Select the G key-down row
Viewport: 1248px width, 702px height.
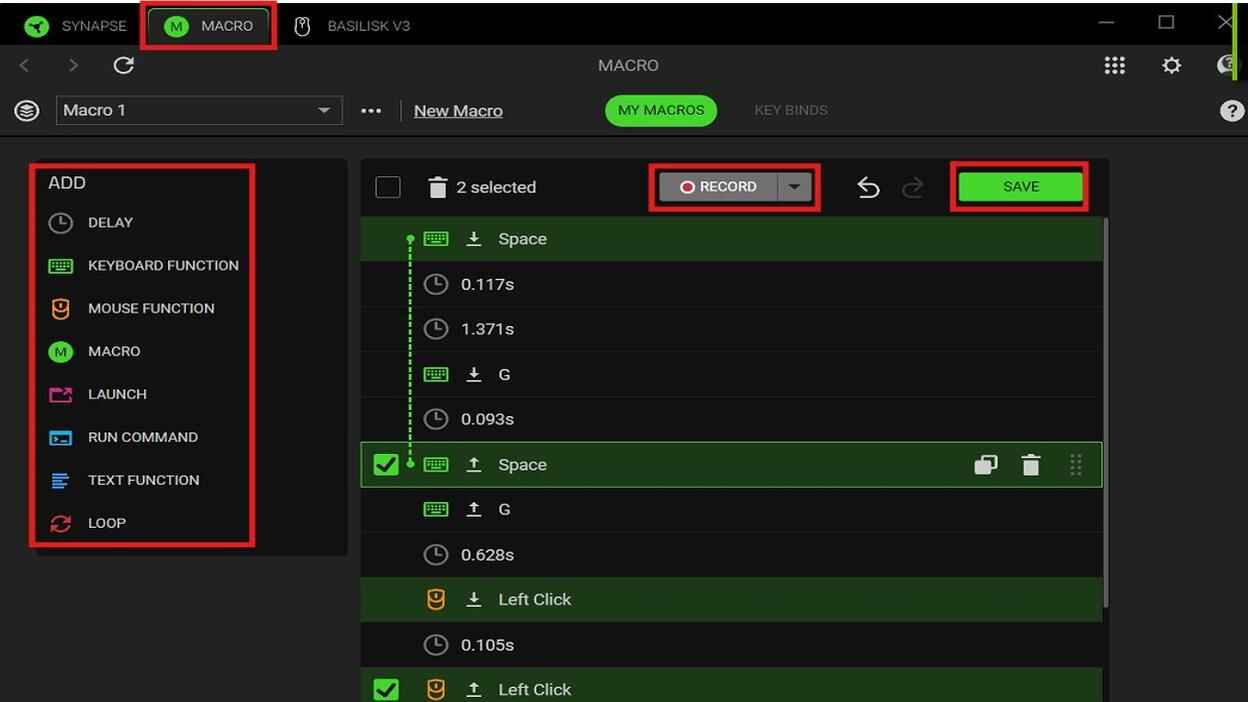point(731,374)
